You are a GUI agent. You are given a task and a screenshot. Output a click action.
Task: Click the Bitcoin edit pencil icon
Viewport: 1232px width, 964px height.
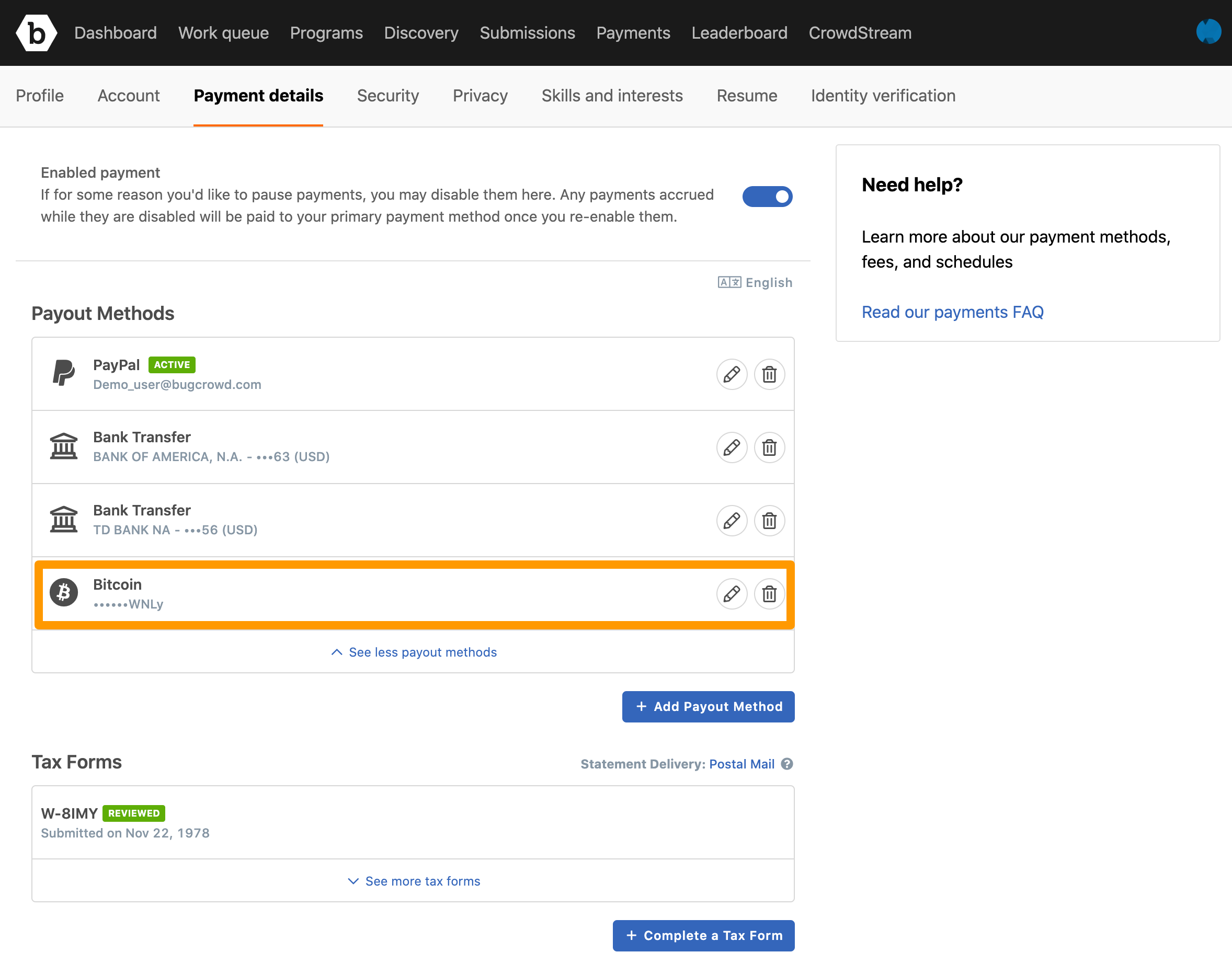[730, 593]
